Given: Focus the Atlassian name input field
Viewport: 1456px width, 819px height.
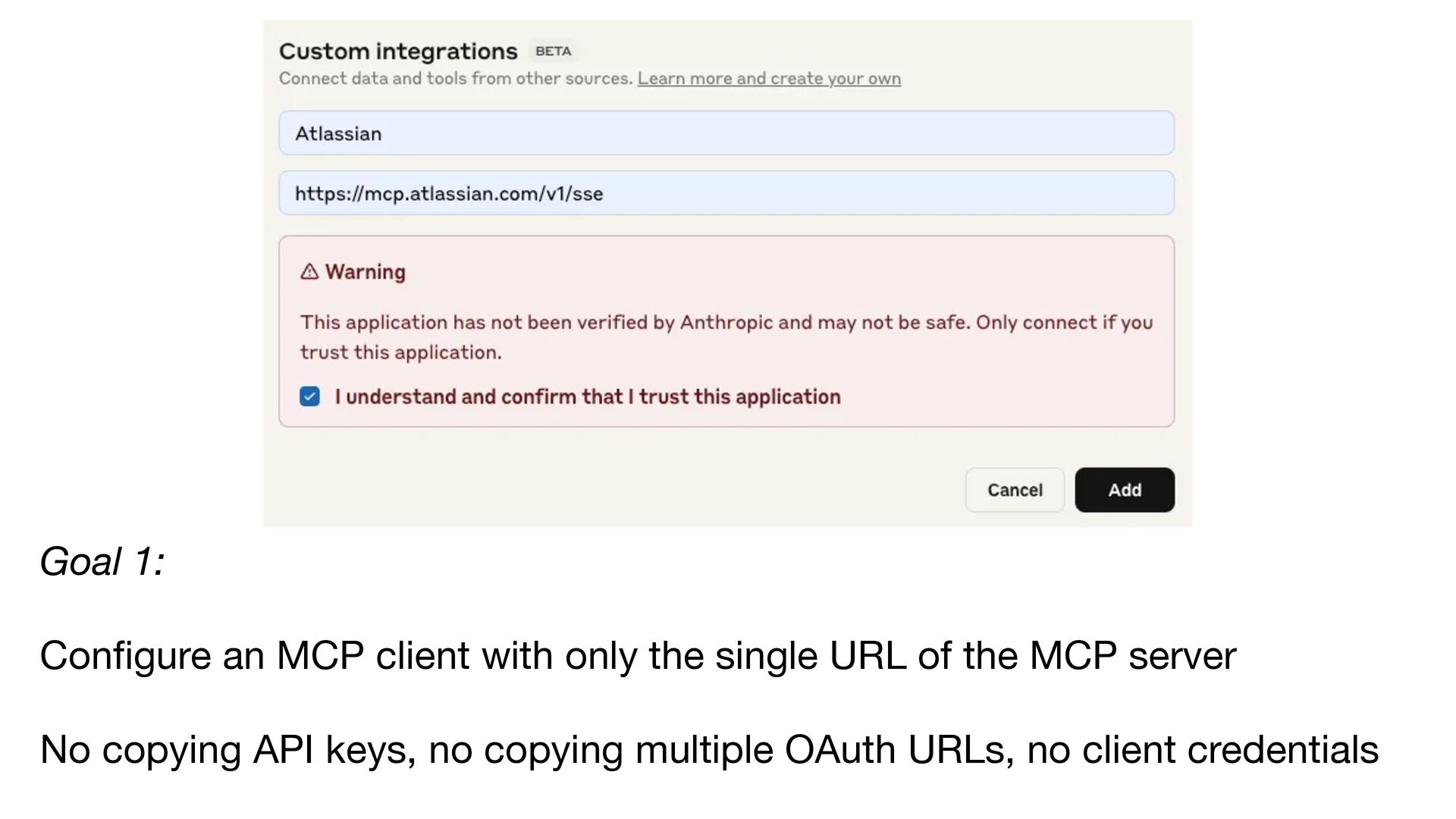Looking at the screenshot, I should click(x=726, y=133).
